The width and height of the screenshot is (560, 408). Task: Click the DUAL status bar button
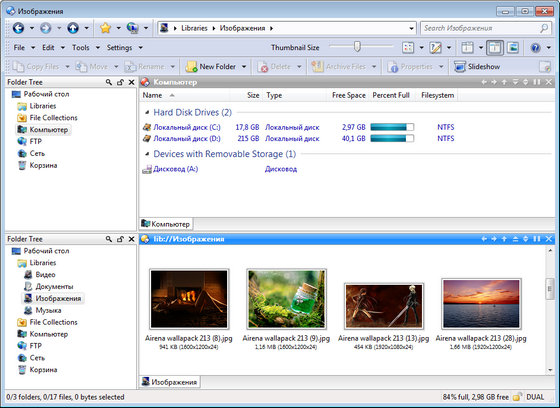(535, 397)
